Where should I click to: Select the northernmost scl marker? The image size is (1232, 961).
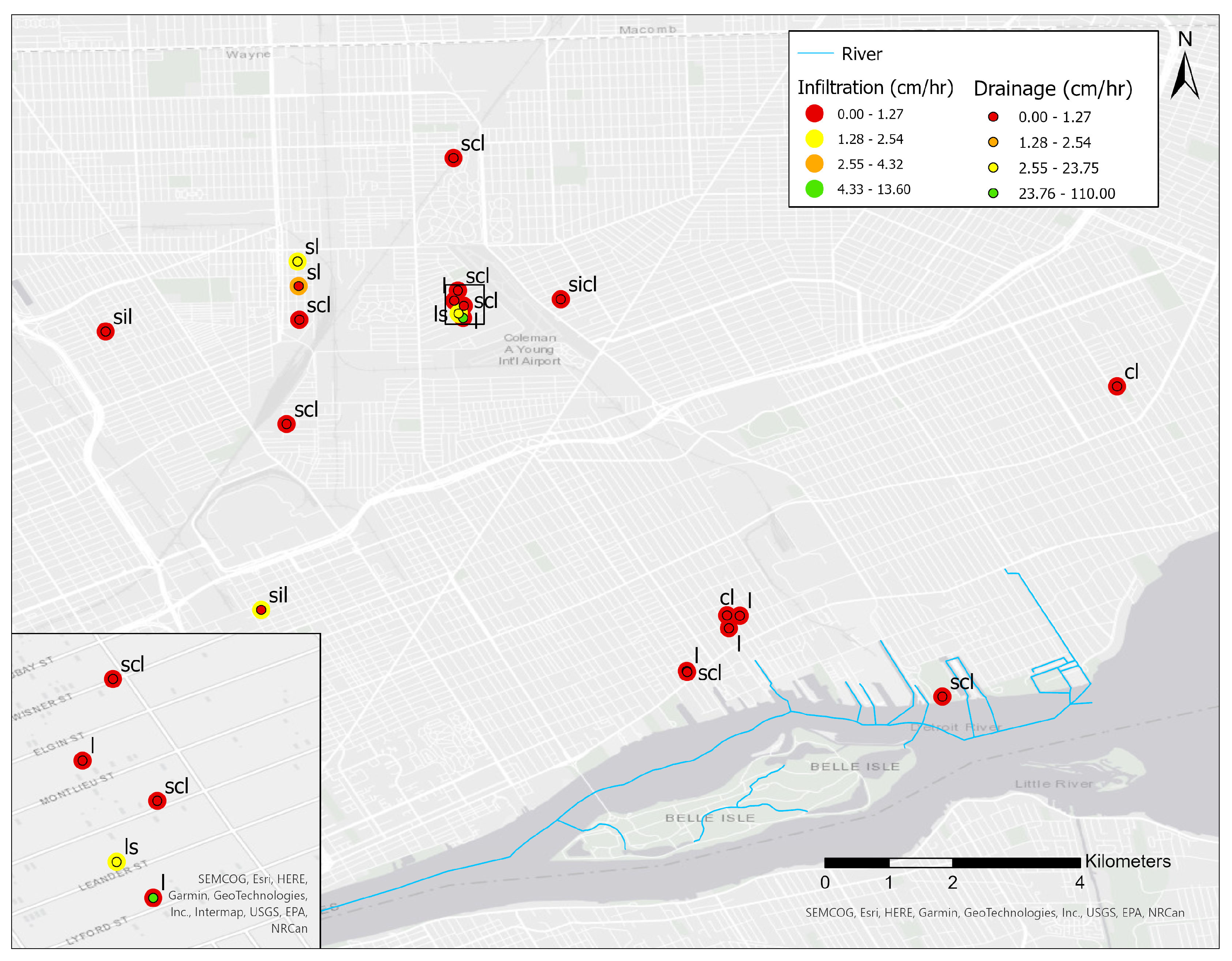(453, 158)
